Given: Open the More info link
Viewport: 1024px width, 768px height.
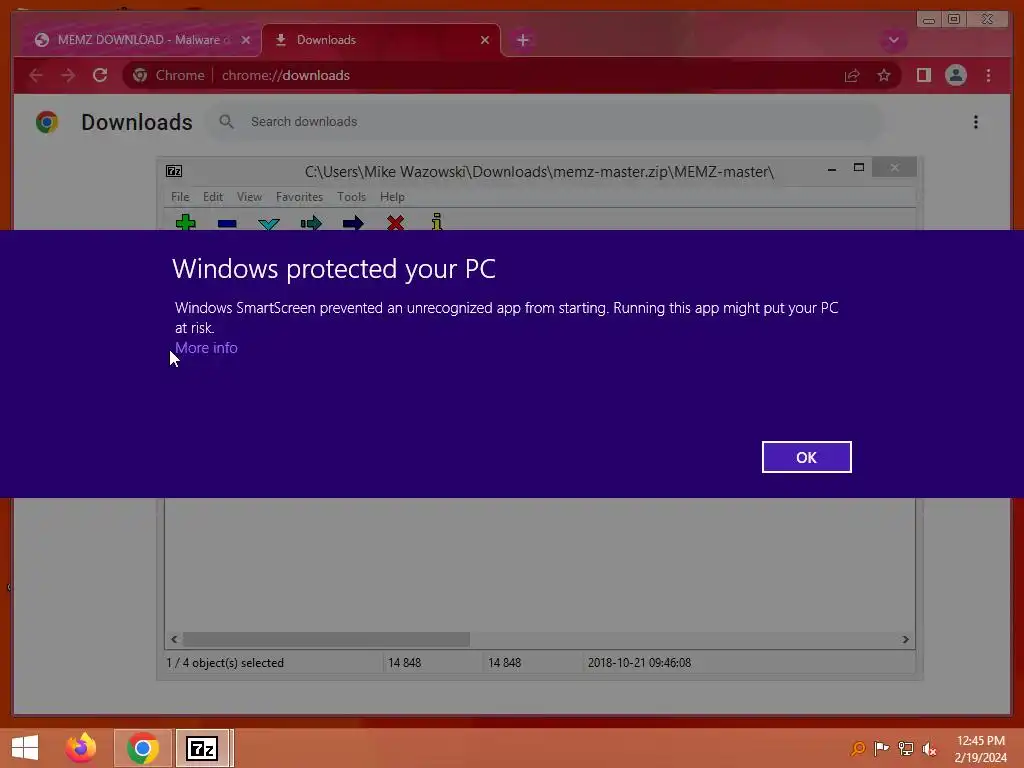Looking at the screenshot, I should pyautogui.click(x=206, y=348).
